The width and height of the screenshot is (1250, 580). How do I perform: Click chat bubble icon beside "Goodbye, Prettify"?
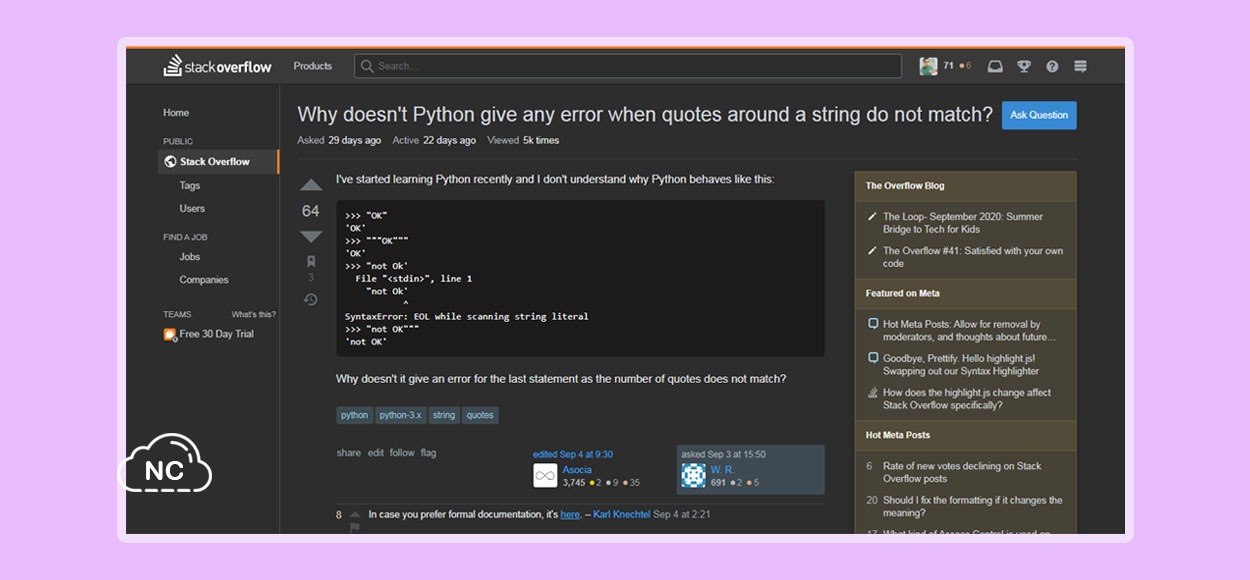tap(873, 358)
